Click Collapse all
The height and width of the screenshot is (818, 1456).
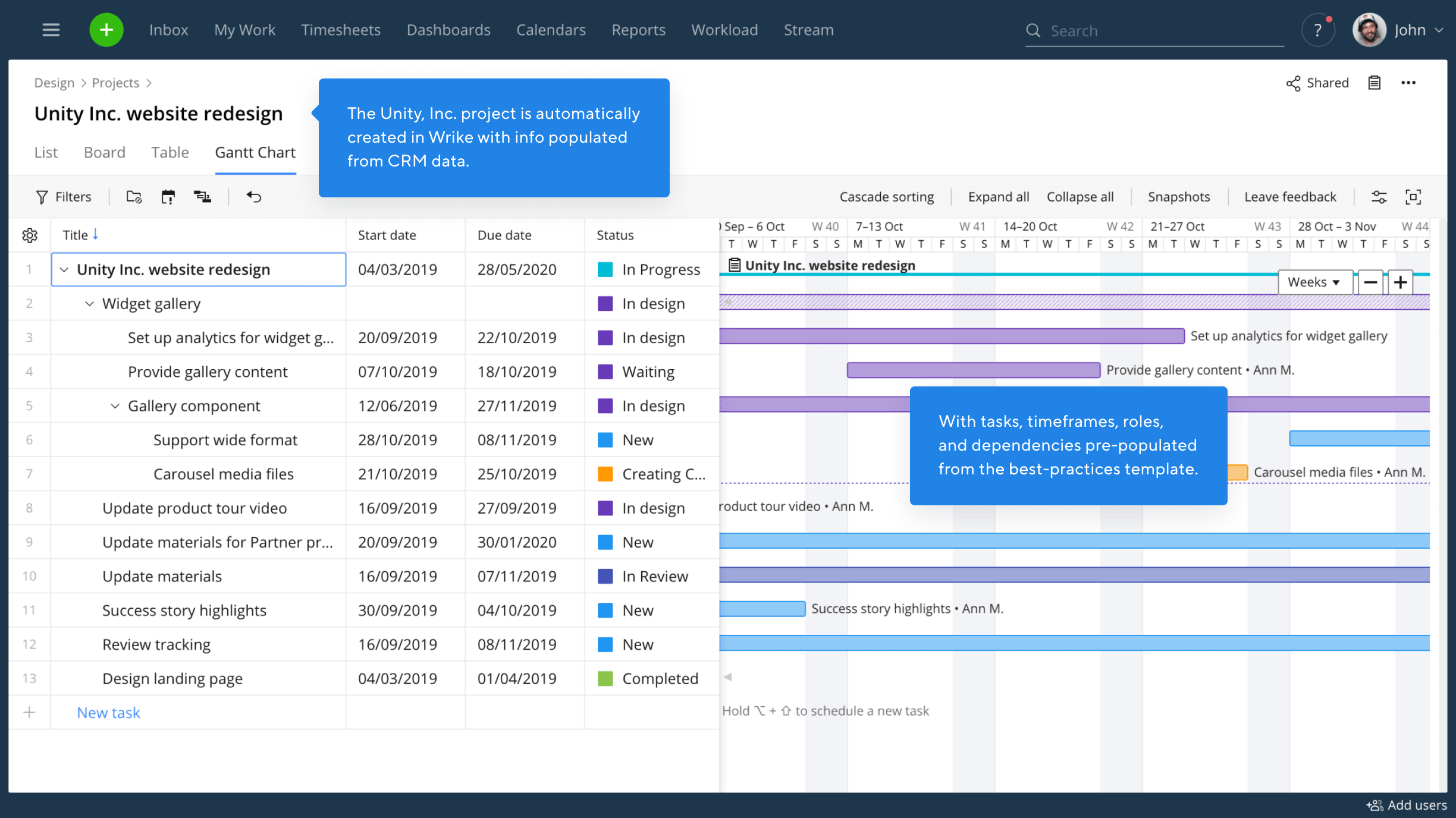[1080, 197]
